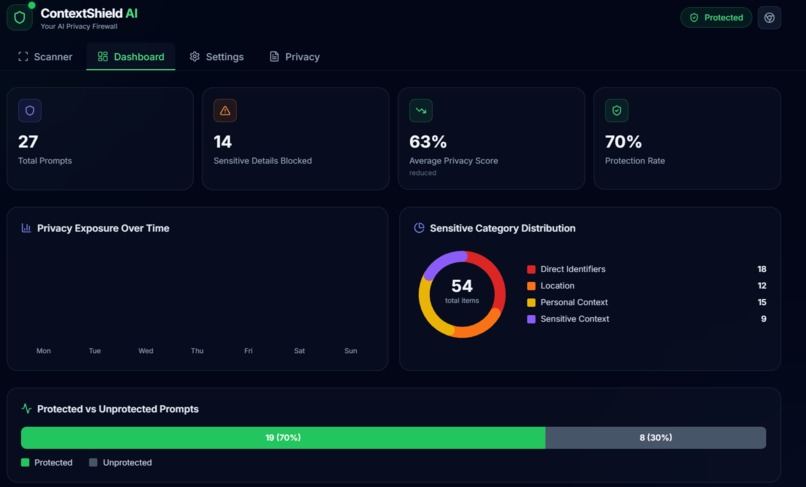Click the gray 8 (30%) bar segment

pyautogui.click(x=656, y=438)
